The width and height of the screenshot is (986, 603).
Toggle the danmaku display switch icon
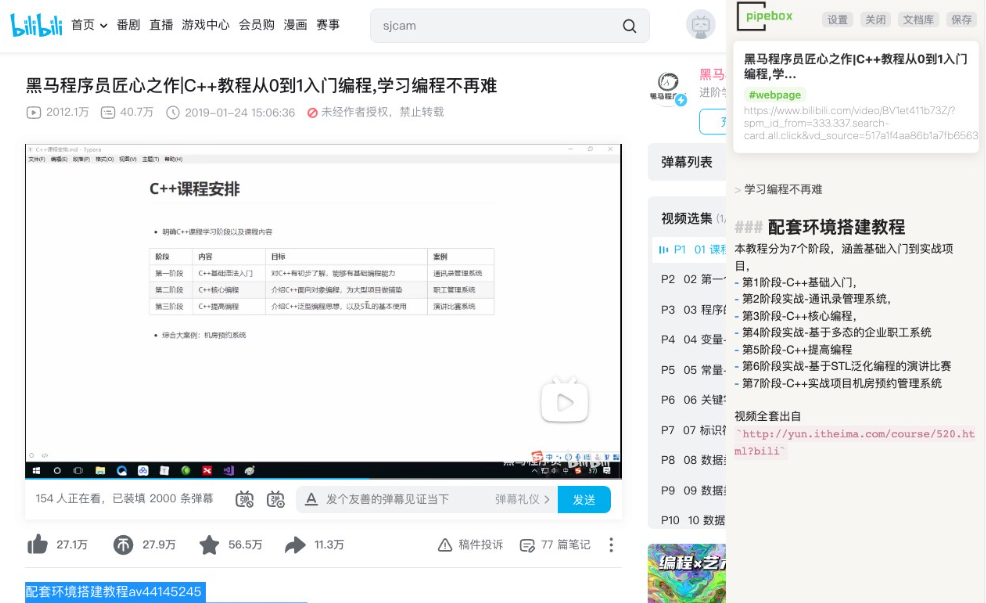(x=245, y=499)
